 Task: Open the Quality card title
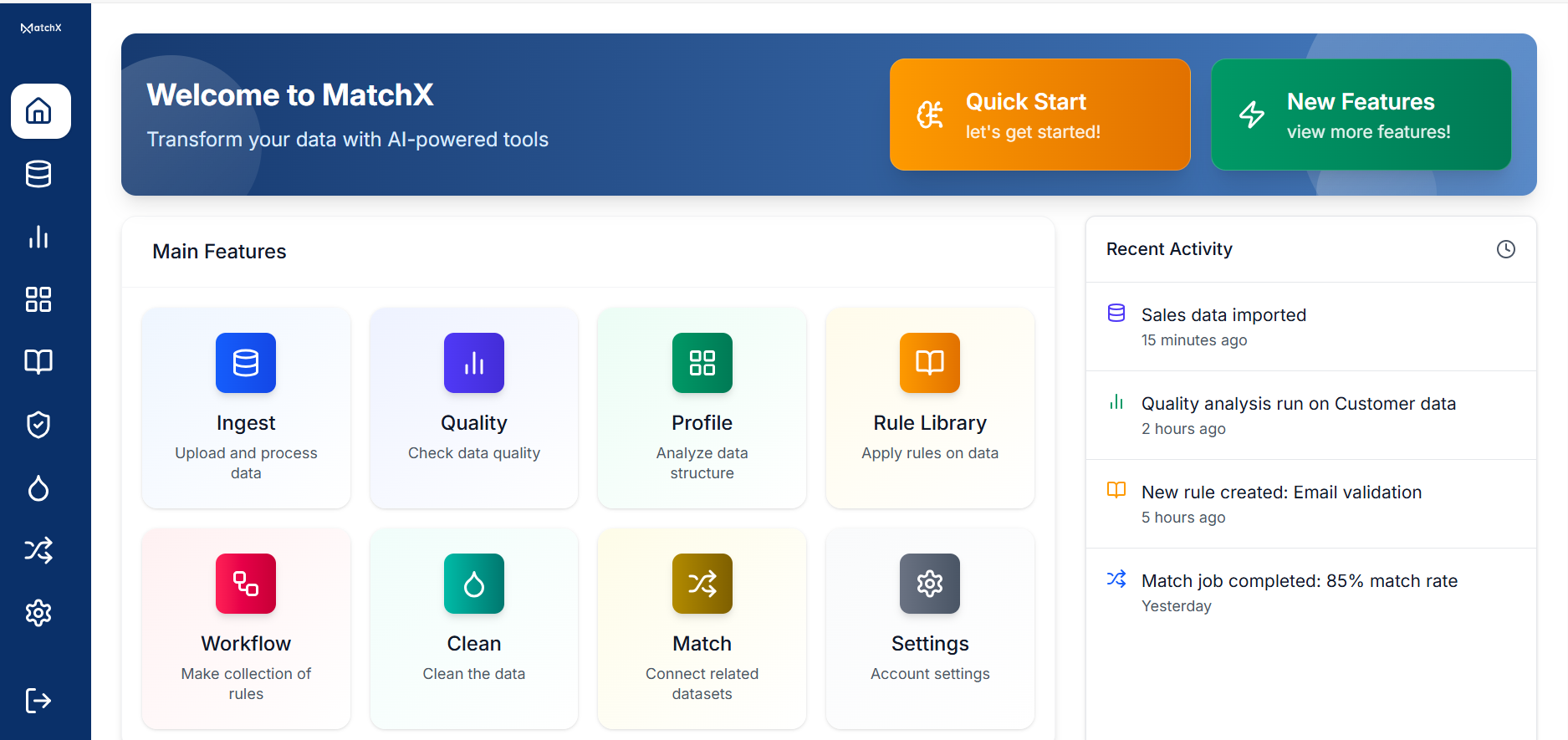[x=474, y=423]
